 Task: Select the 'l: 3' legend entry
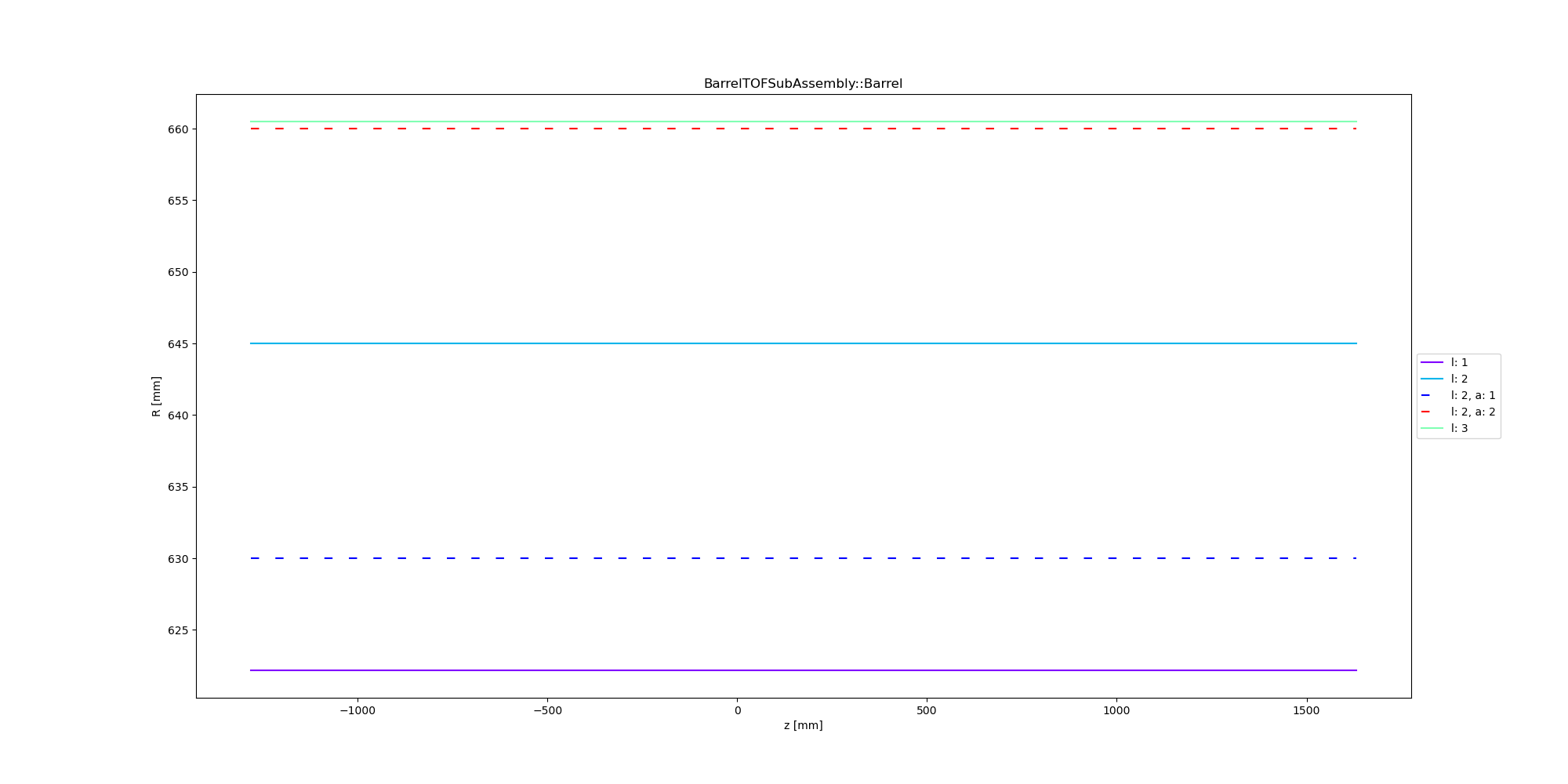click(1458, 428)
